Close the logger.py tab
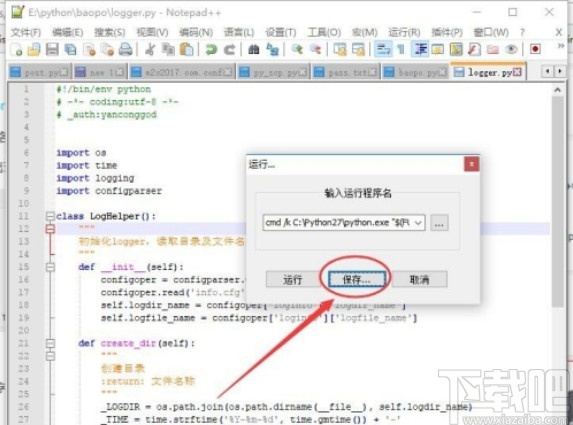This screenshot has width=573, height=425. [517, 72]
